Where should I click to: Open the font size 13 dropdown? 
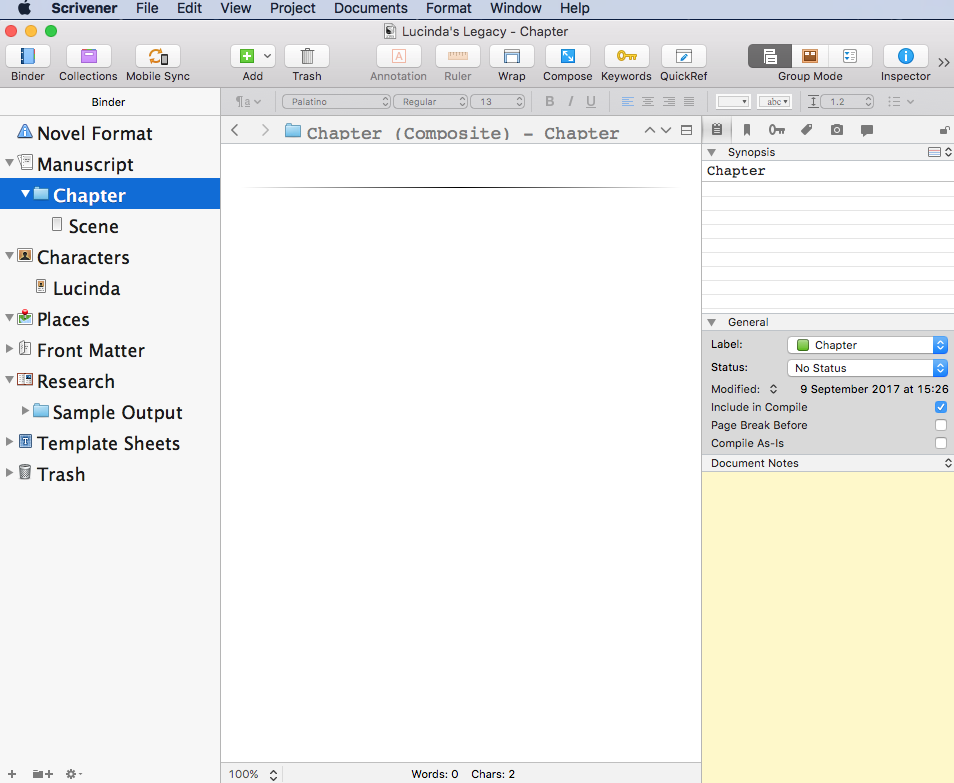[x=498, y=102]
